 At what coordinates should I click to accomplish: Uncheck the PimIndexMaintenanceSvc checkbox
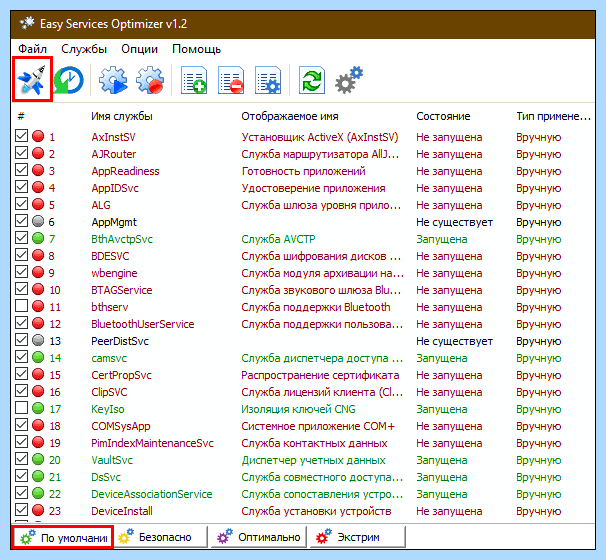22,442
